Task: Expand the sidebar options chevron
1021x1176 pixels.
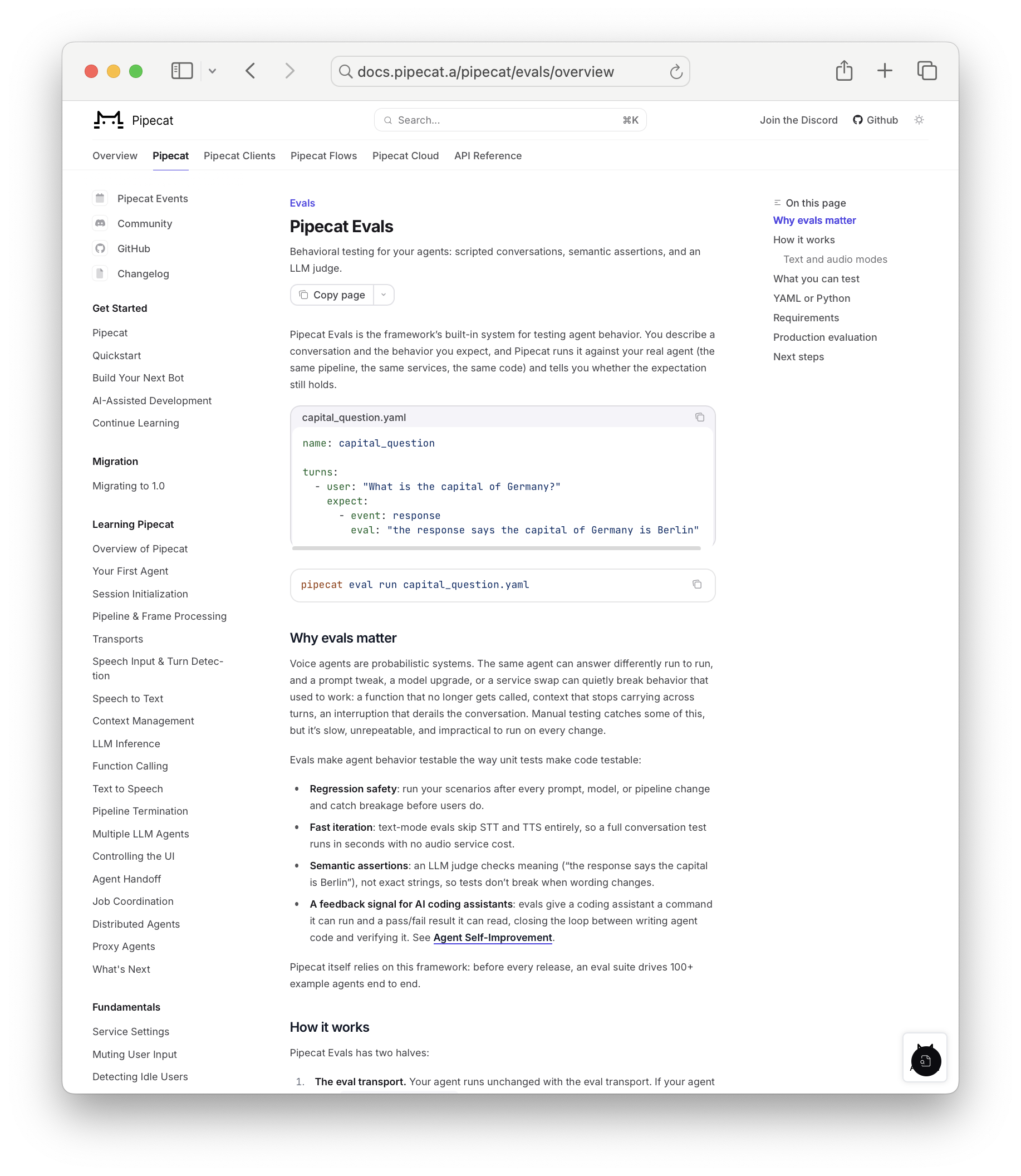Action: click(213, 71)
